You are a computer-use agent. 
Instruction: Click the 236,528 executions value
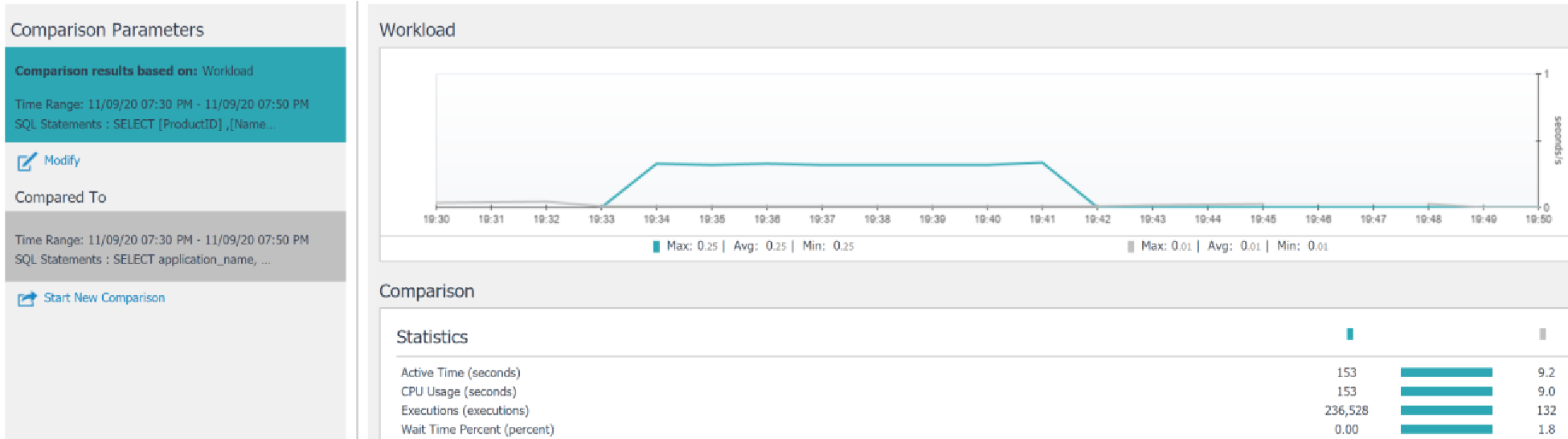(1346, 411)
